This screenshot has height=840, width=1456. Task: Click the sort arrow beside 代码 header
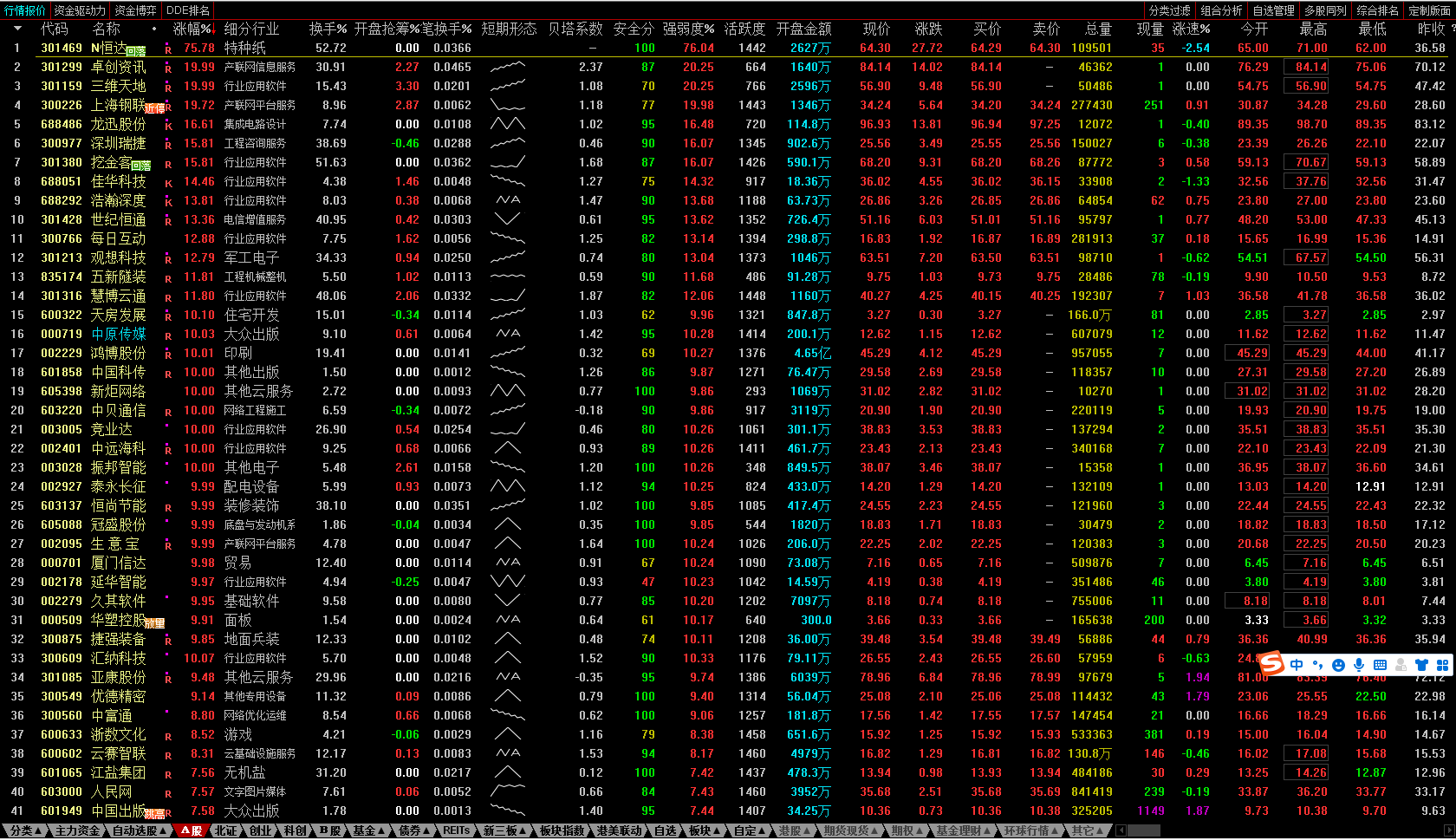(x=16, y=29)
